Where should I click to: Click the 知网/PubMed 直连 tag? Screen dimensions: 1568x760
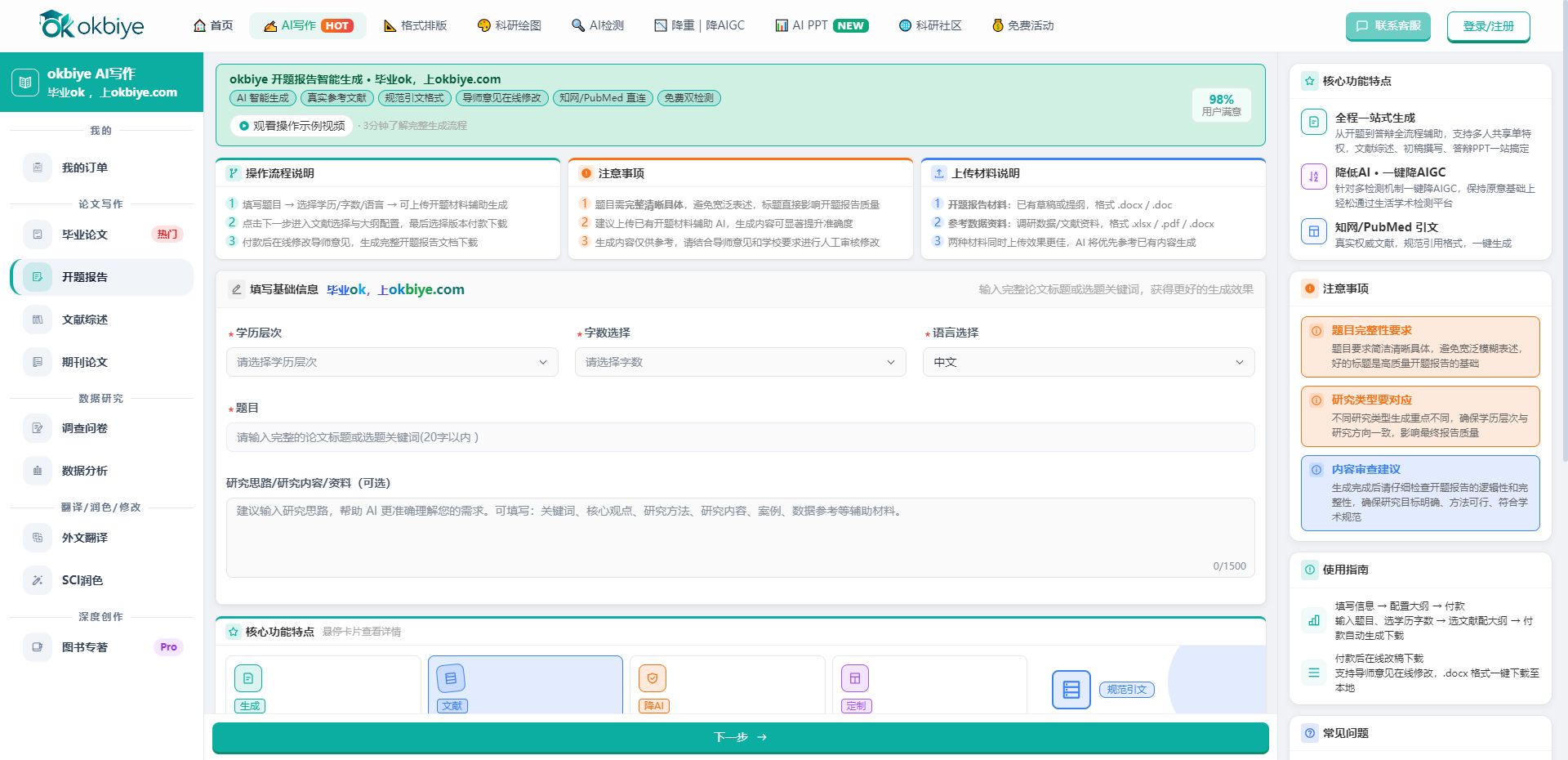tap(603, 98)
